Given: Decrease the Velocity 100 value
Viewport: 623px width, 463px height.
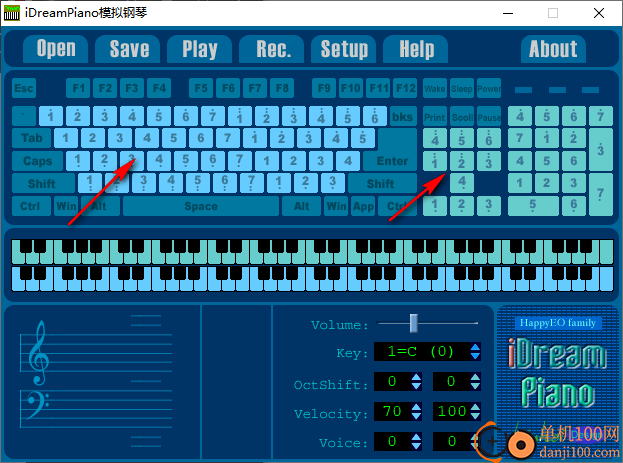Looking at the screenshot, I should click(x=475, y=415).
